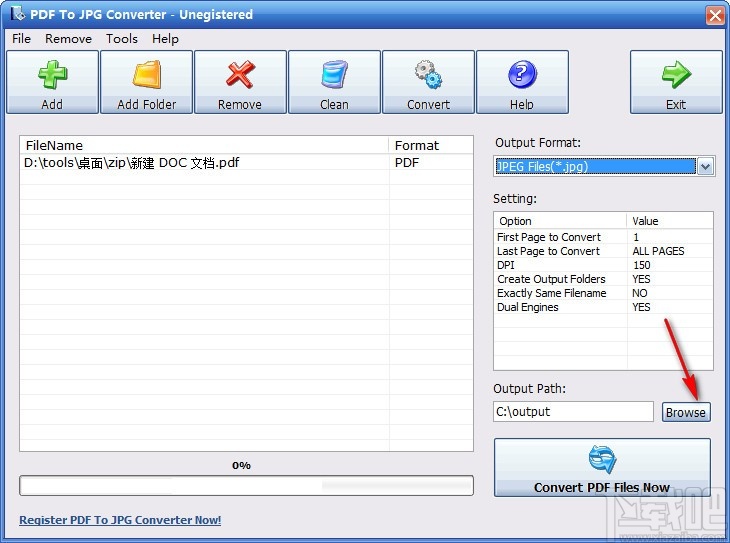
Task: Click the Format column header
Action: coord(431,145)
